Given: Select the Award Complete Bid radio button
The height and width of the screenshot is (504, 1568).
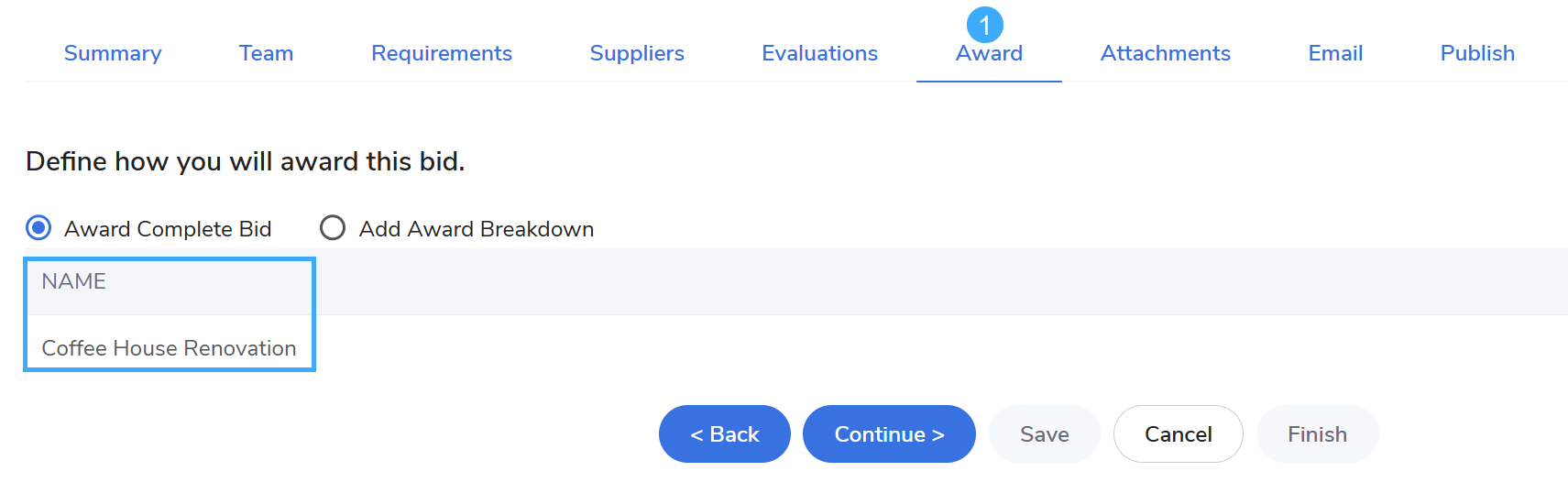Looking at the screenshot, I should 38,227.
